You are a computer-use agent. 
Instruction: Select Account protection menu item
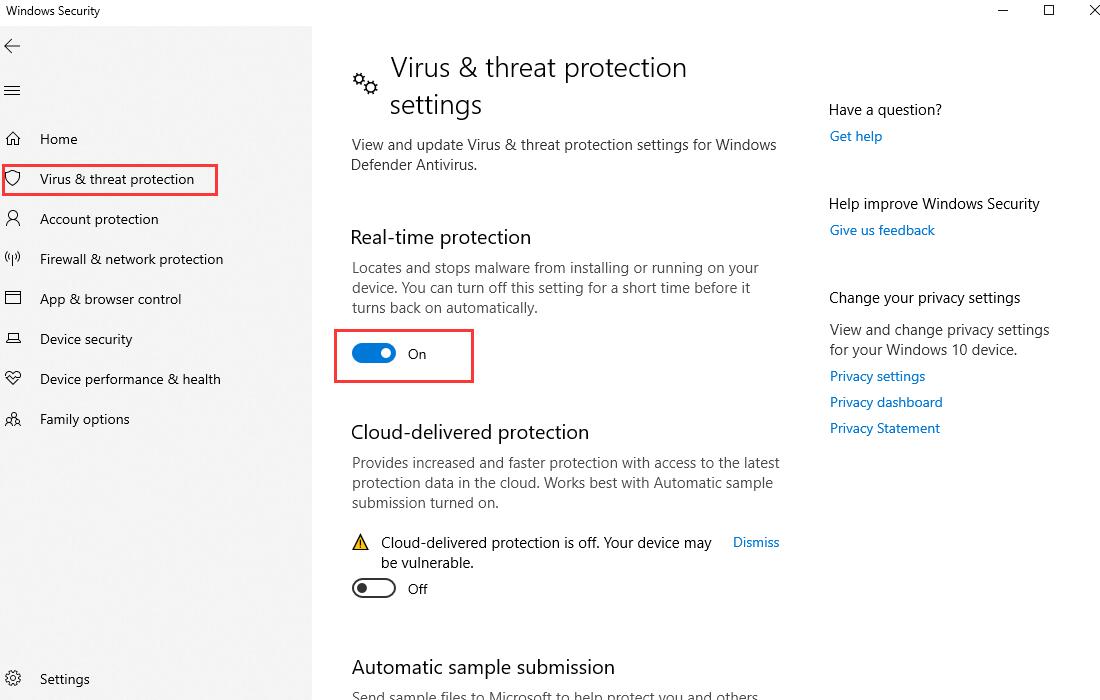pyautogui.click(x=99, y=219)
